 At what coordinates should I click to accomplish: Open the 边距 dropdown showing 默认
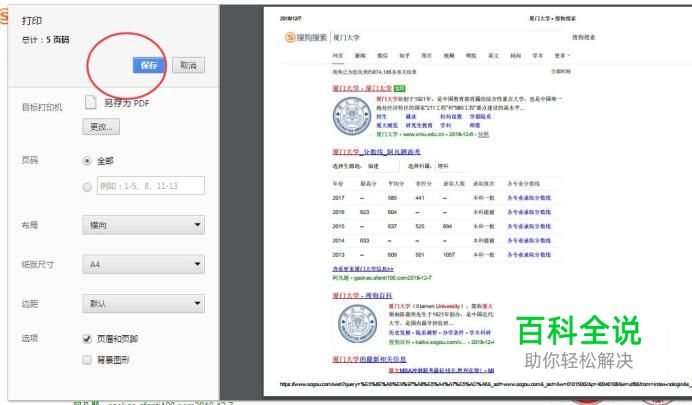coord(143,304)
